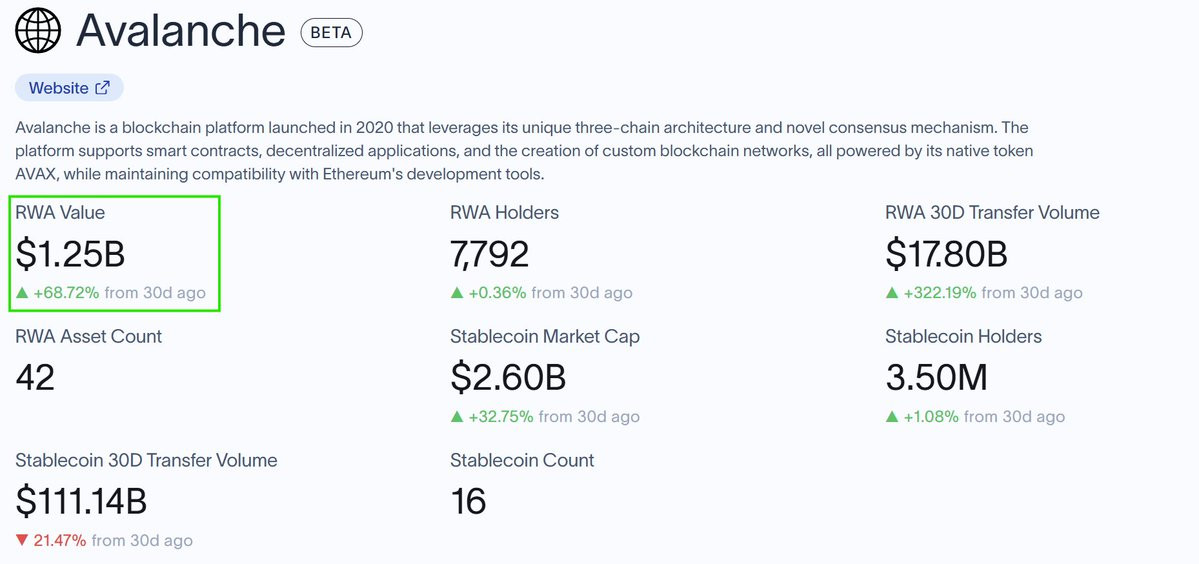Click the green up triangle beside +68.72%

point(22,293)
